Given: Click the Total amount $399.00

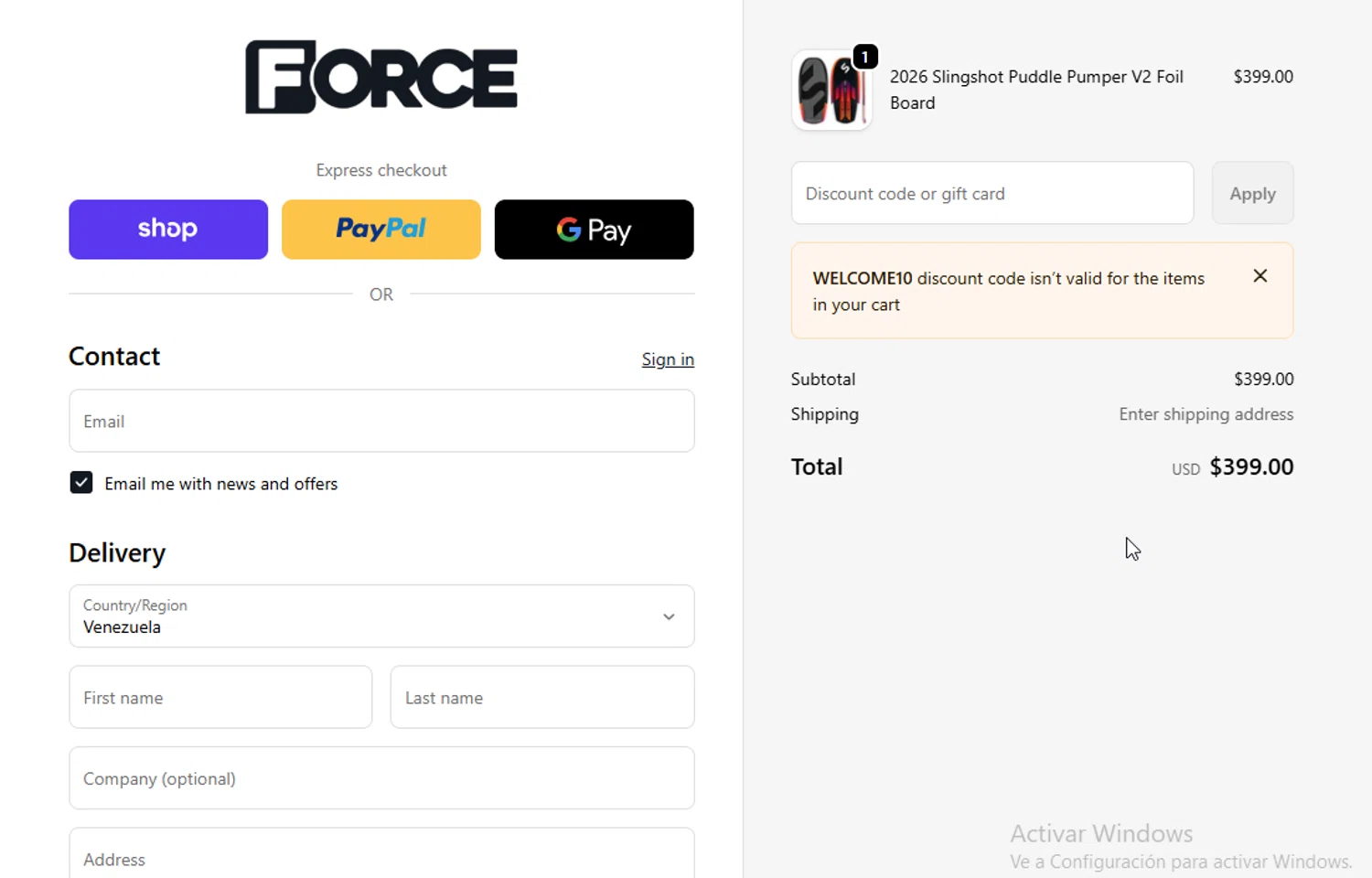Looking at the screenshot, I should [1251, 466].
